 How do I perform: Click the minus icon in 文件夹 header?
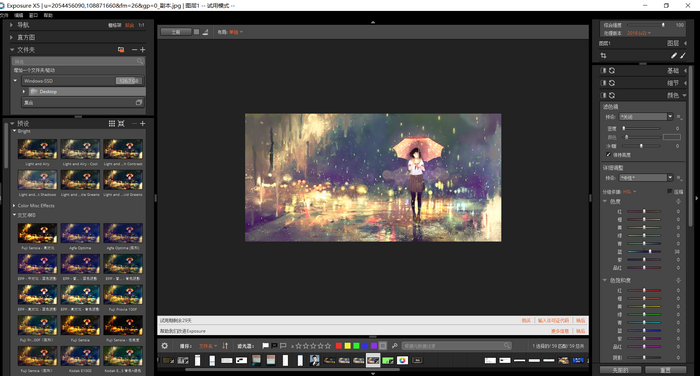coord(134,50)
